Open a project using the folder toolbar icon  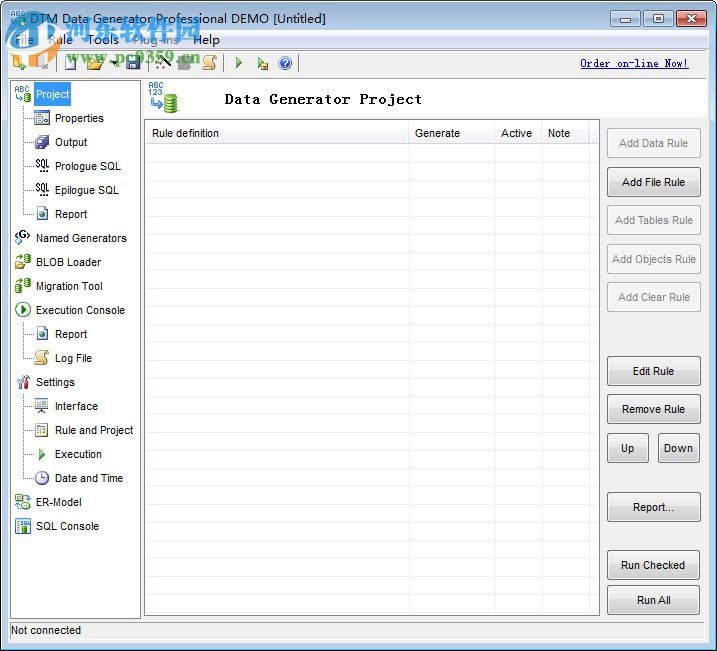95,63
